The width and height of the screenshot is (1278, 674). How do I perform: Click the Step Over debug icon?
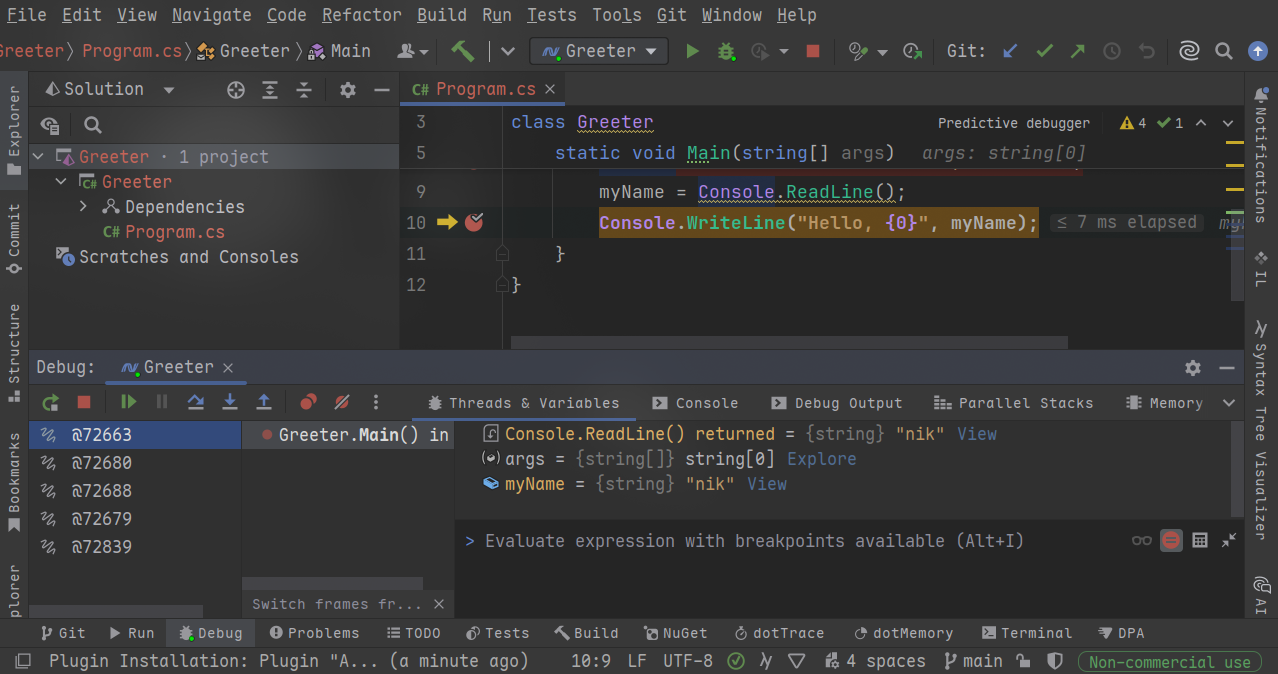(196, 402)
